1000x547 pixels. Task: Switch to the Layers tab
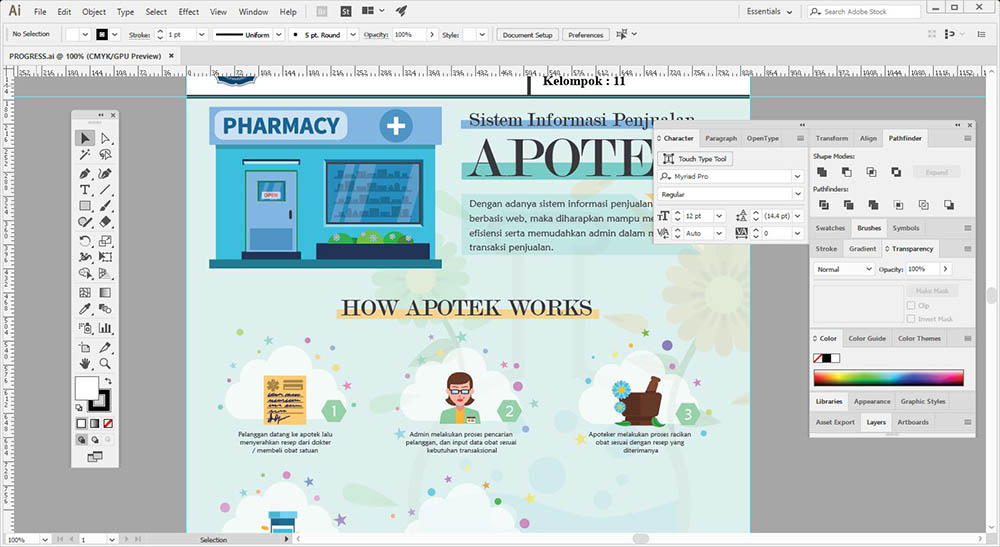[876, 422]
